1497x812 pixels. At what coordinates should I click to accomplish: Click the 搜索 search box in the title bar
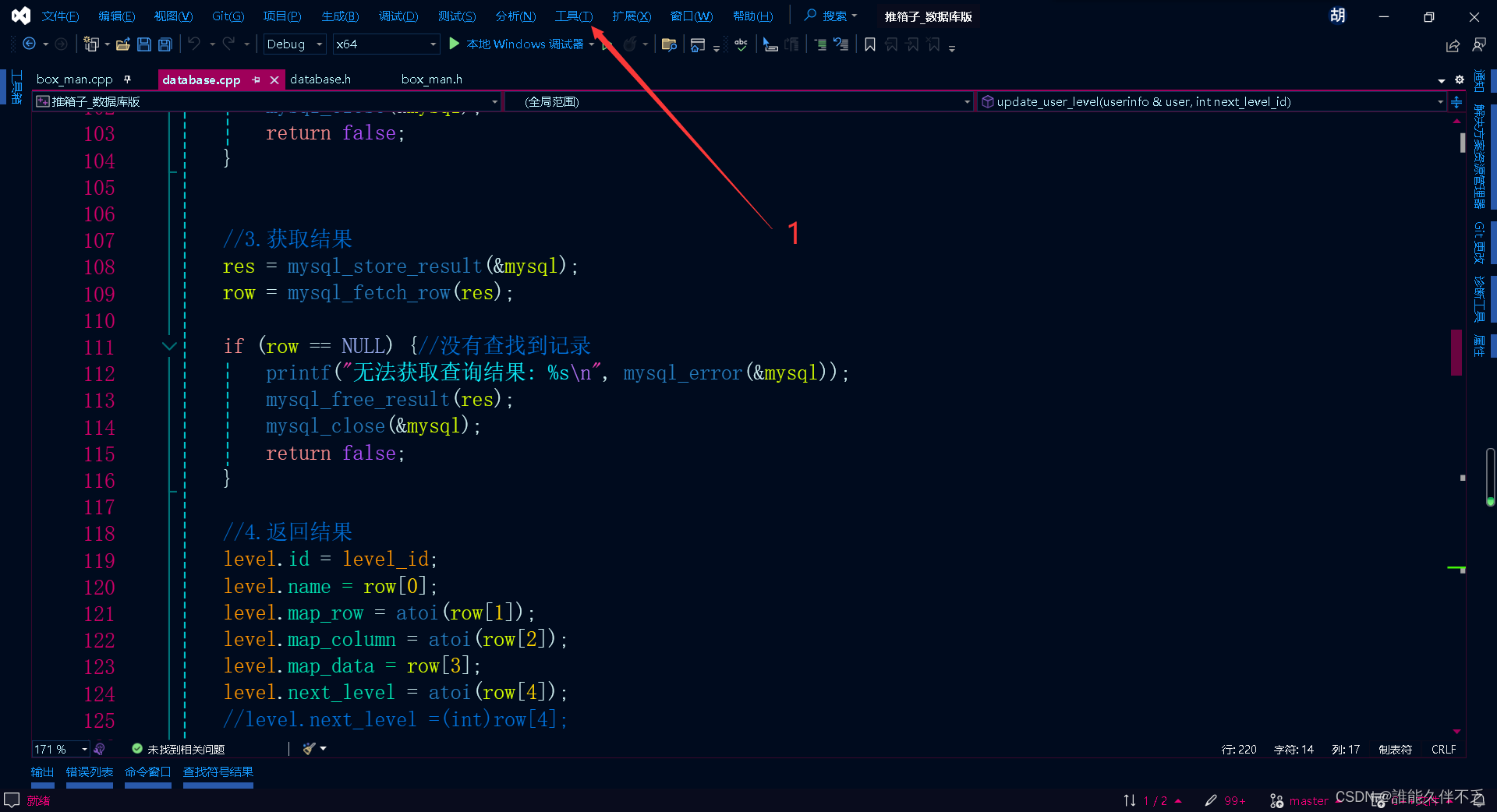(x=832, y=16)
